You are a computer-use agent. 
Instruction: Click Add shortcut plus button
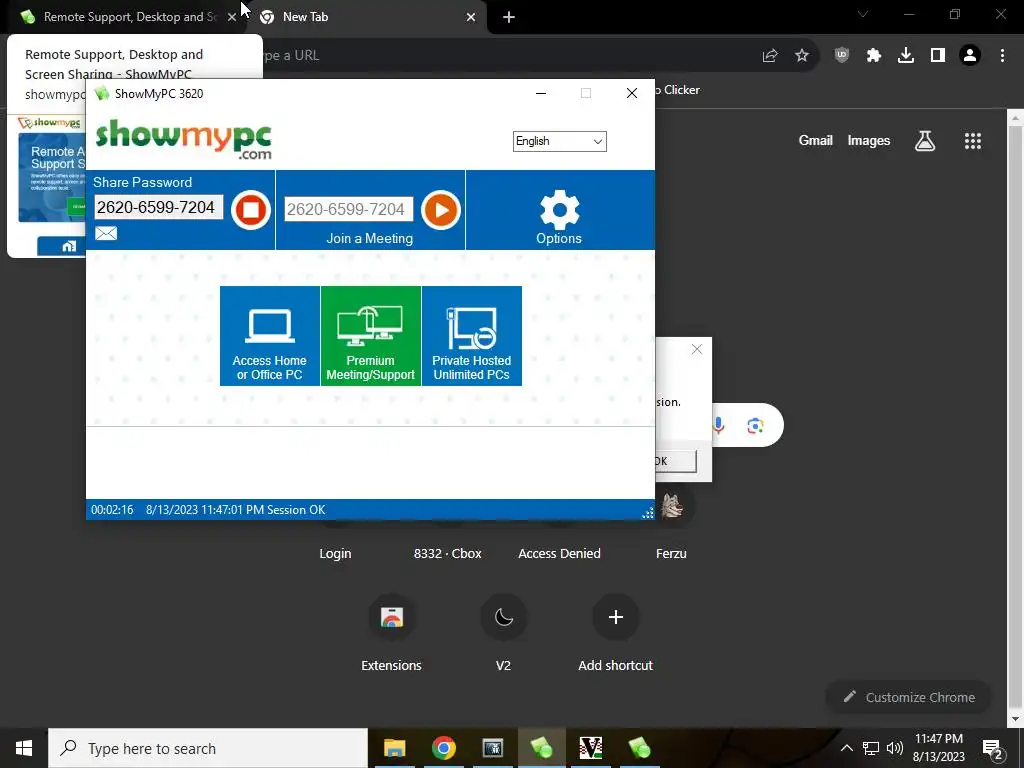click(615, 617)
